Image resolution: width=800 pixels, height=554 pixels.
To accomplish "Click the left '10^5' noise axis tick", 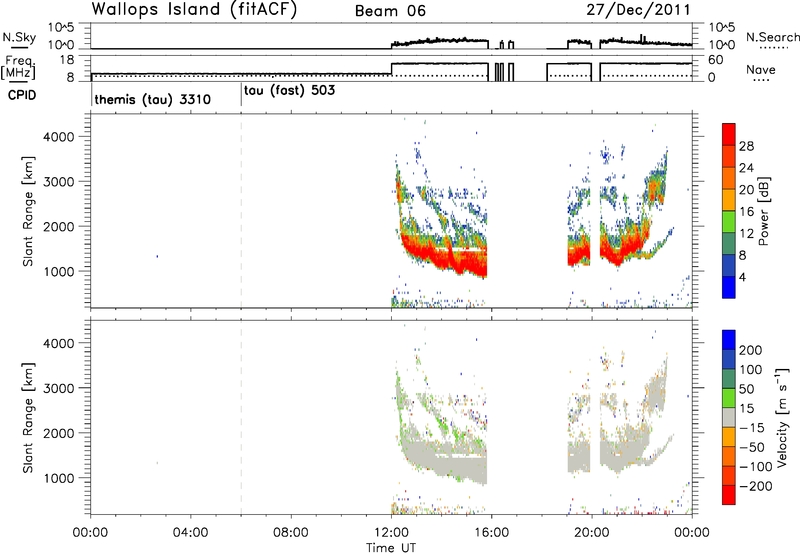I will point(61,28).
